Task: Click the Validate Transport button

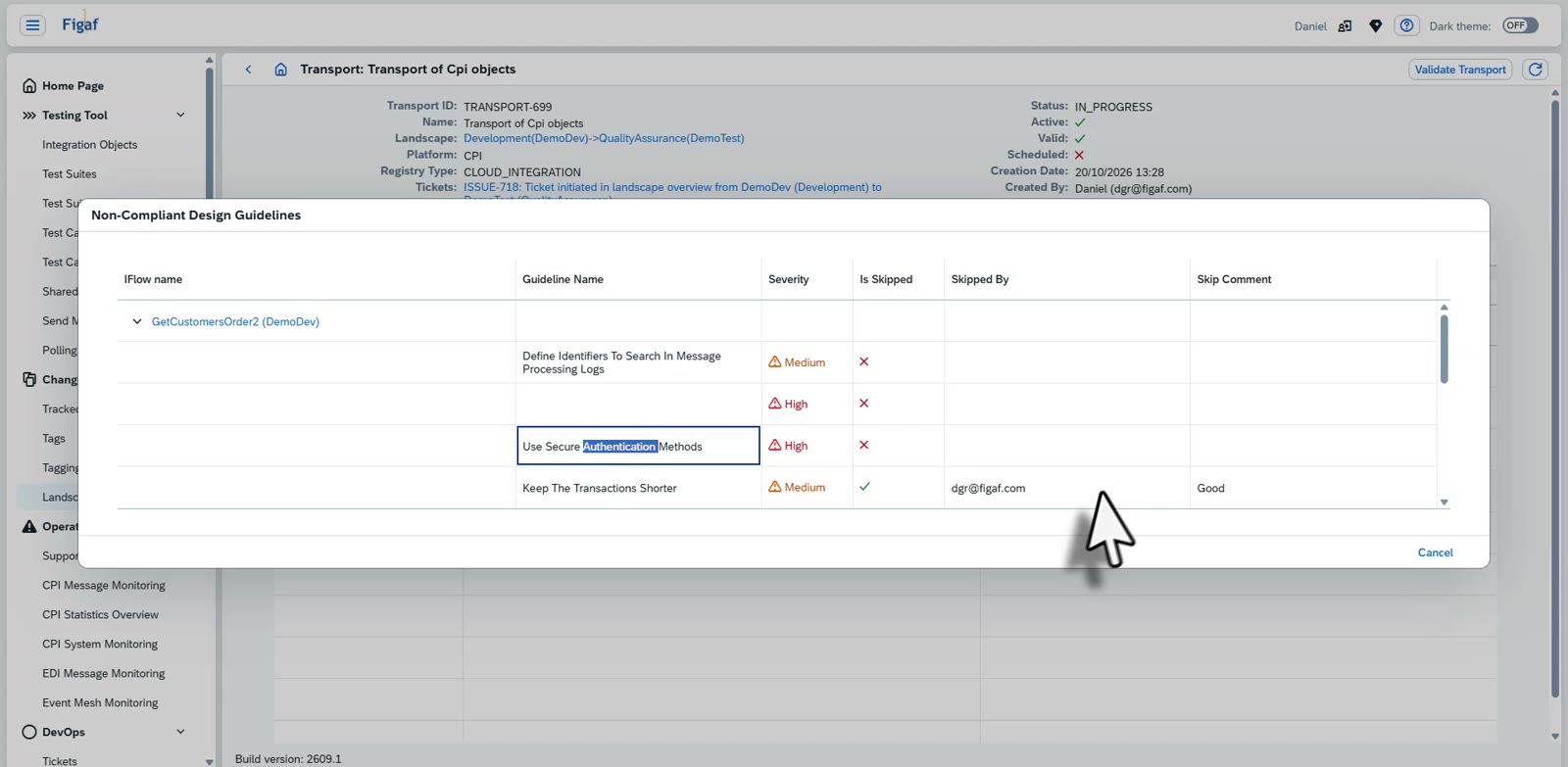Action: [1460, 70]
